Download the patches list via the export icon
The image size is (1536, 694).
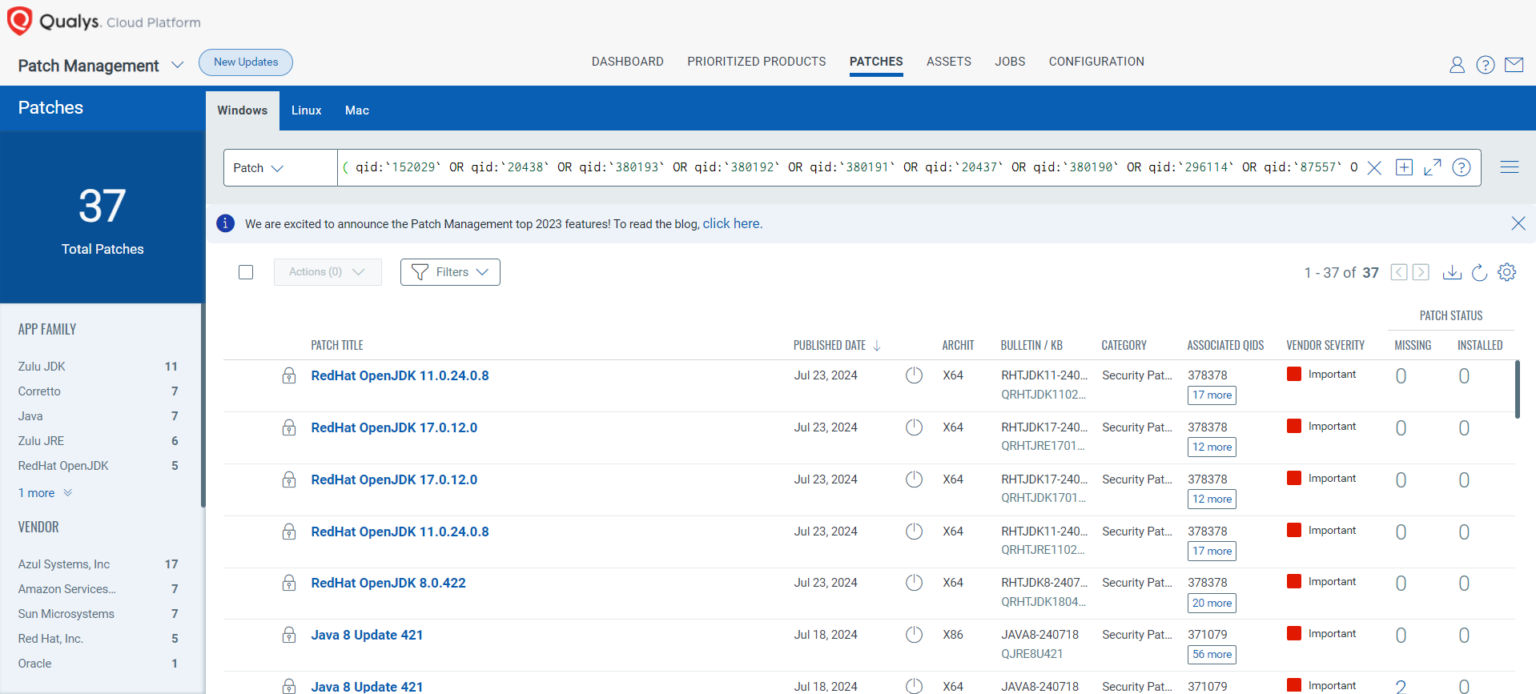(1451, 271)
